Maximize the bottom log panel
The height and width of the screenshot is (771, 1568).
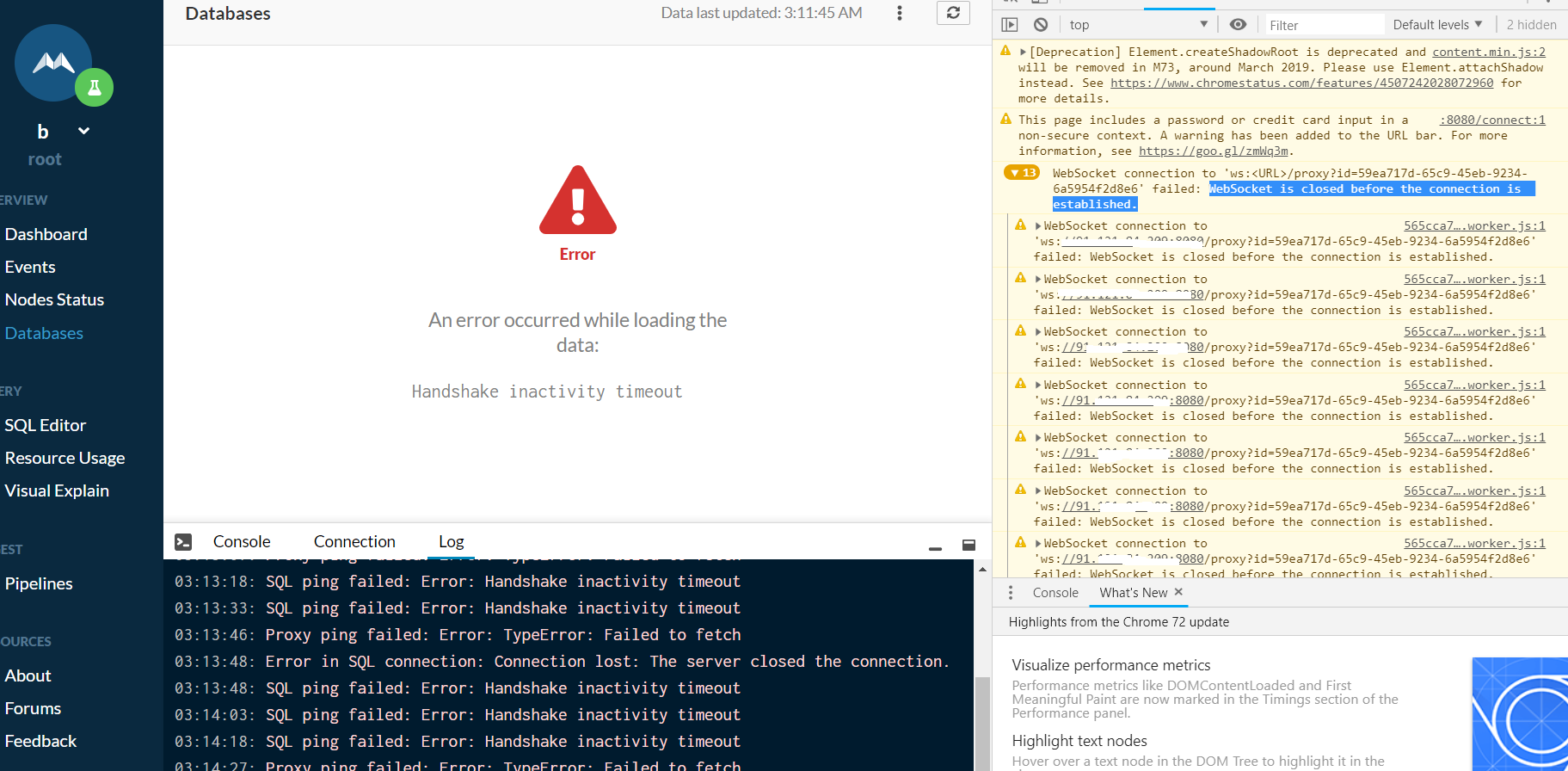(x=968, y=546)
